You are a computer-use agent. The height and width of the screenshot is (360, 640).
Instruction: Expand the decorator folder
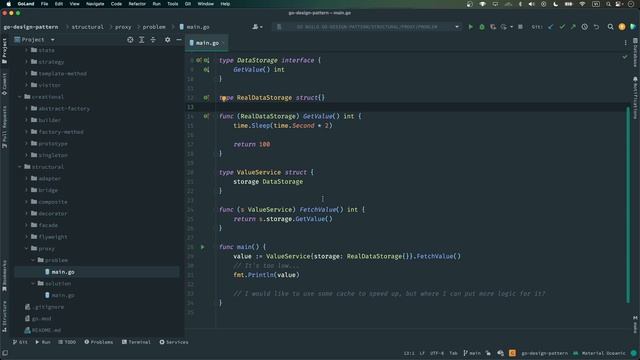pyautogui.click(x=27, y=213)
